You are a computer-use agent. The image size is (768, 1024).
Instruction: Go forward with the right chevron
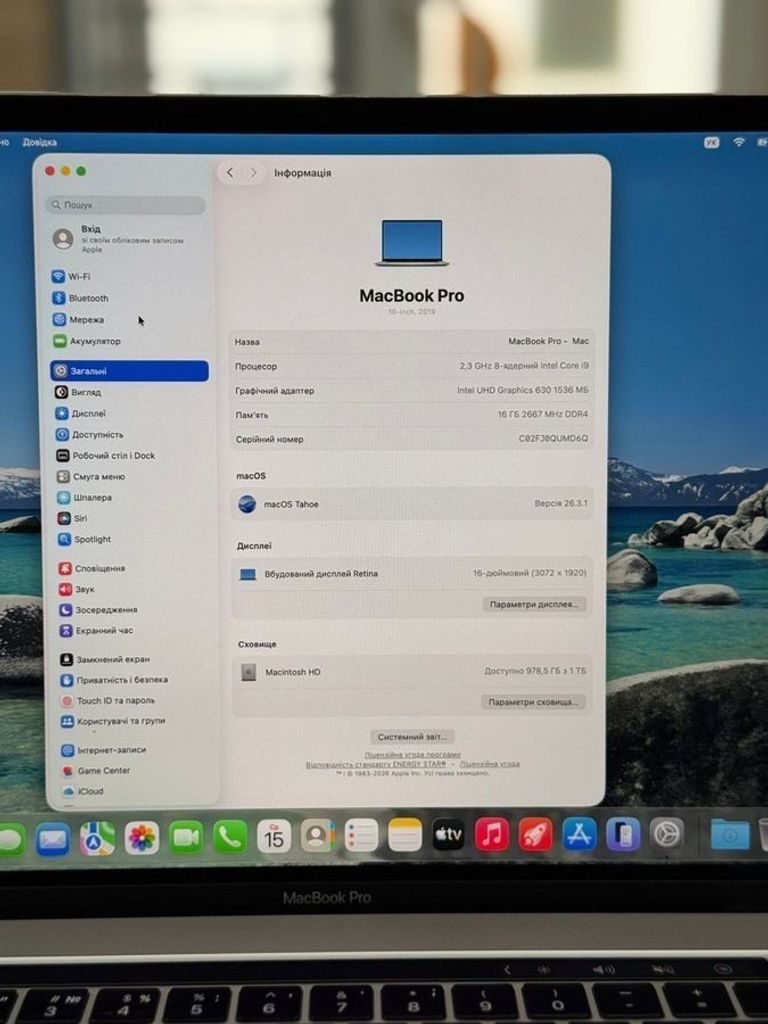pyautogui.click(x=253, y=172)
